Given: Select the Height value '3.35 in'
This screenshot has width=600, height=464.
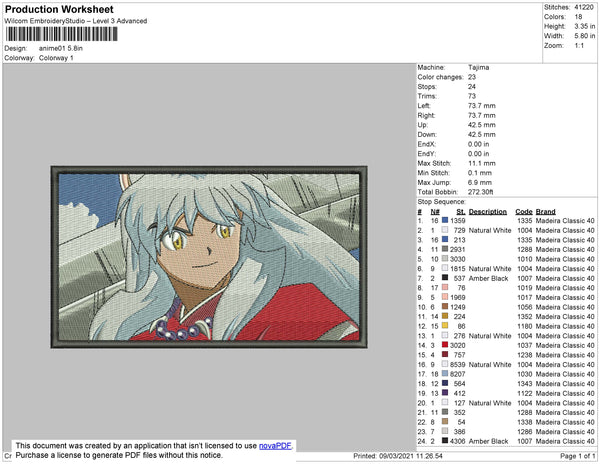Looking at the screenshot, I should 585,26.
